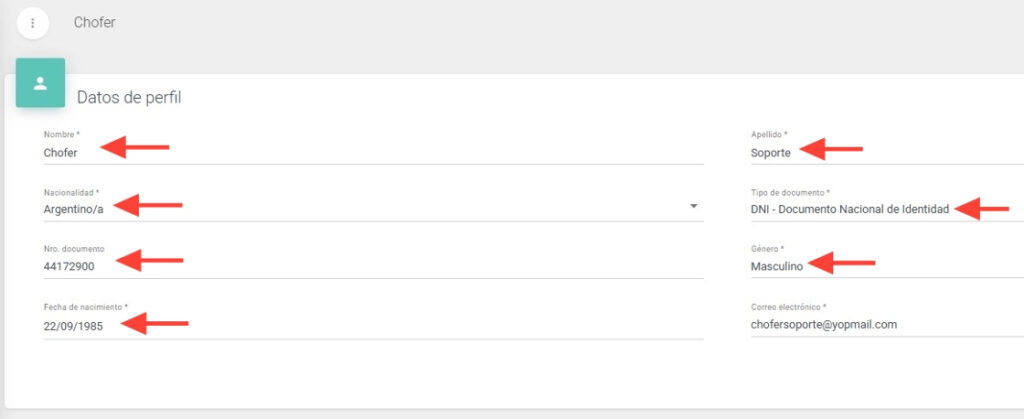Click the "Nro. documento" field label
Image resolution: width=1024 pixels, height=419 pixels.
tap(74, 249)
